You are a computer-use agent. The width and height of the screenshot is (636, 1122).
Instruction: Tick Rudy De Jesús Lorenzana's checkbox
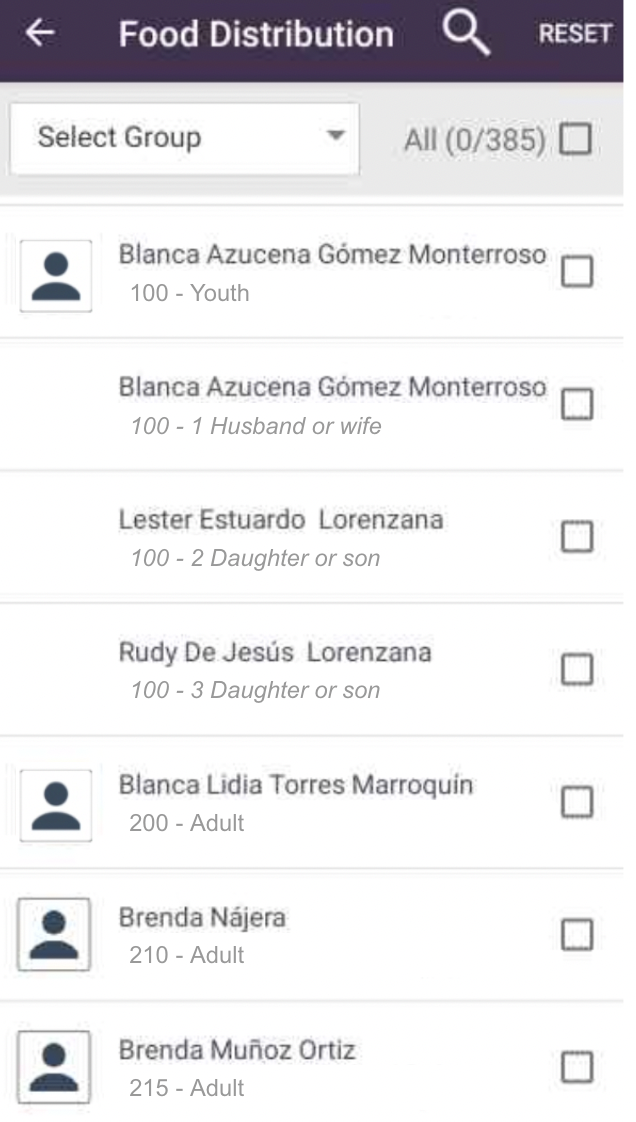point(577,669)
